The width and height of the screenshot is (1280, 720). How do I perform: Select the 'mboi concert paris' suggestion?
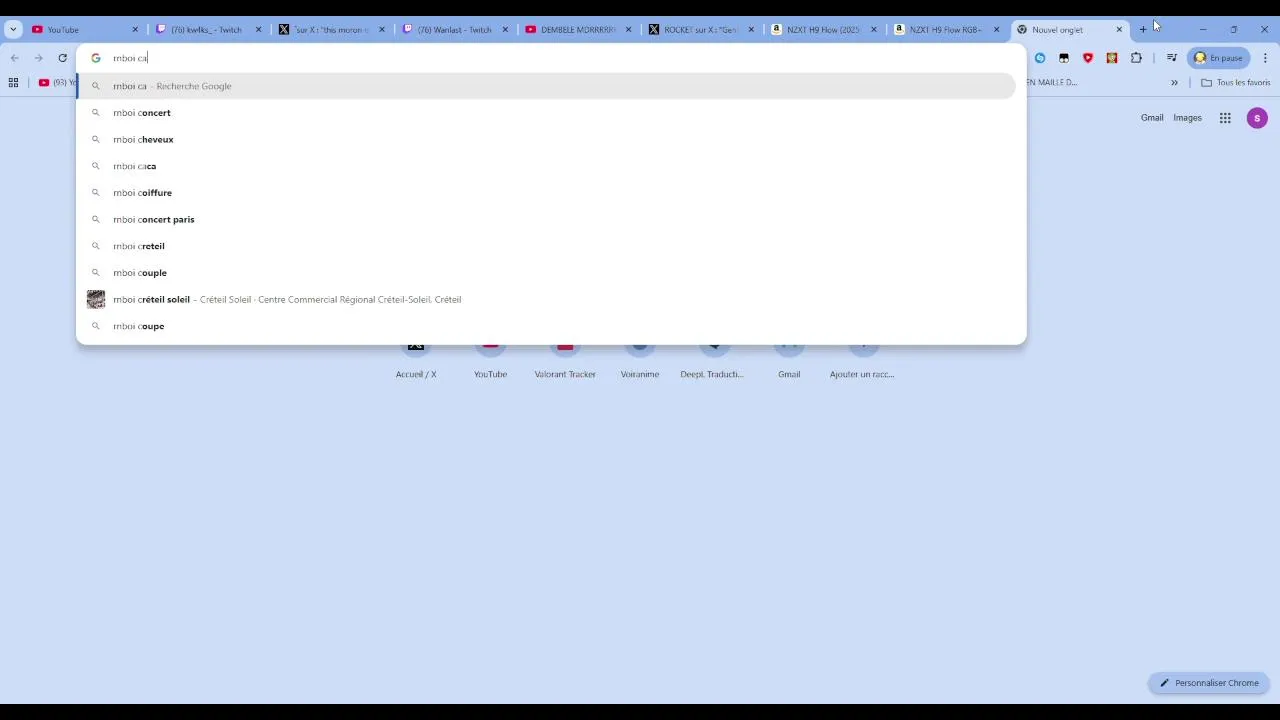click(x=547, y=219)
